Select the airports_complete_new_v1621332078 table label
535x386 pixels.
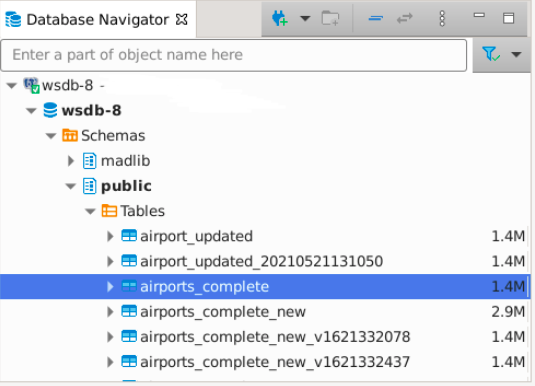[275, 337]
